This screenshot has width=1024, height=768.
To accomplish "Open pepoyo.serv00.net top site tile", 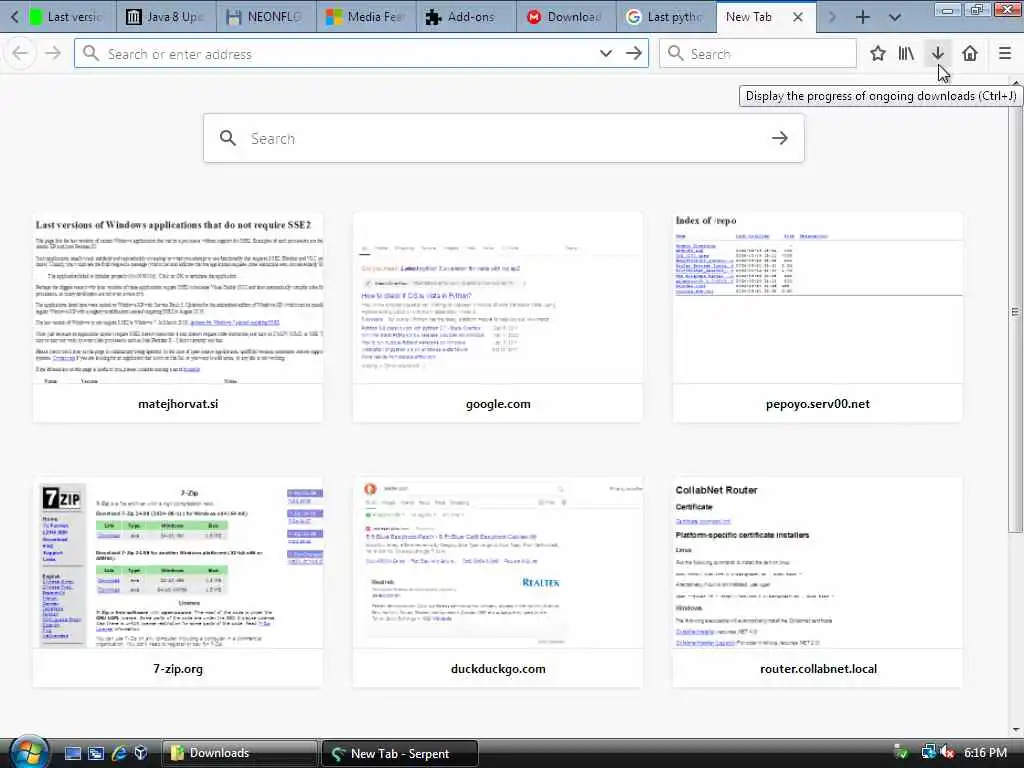I will [x=818, y=317].
